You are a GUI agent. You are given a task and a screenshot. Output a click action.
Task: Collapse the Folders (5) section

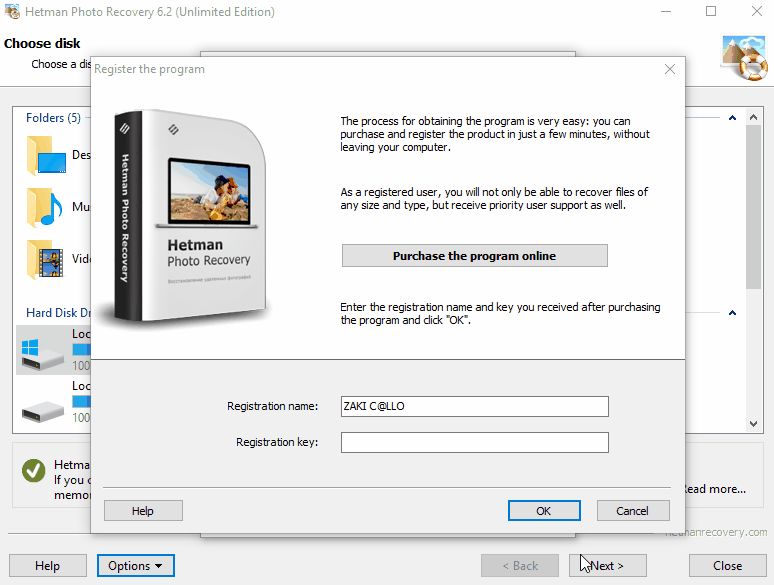click(x=733, y=117)
